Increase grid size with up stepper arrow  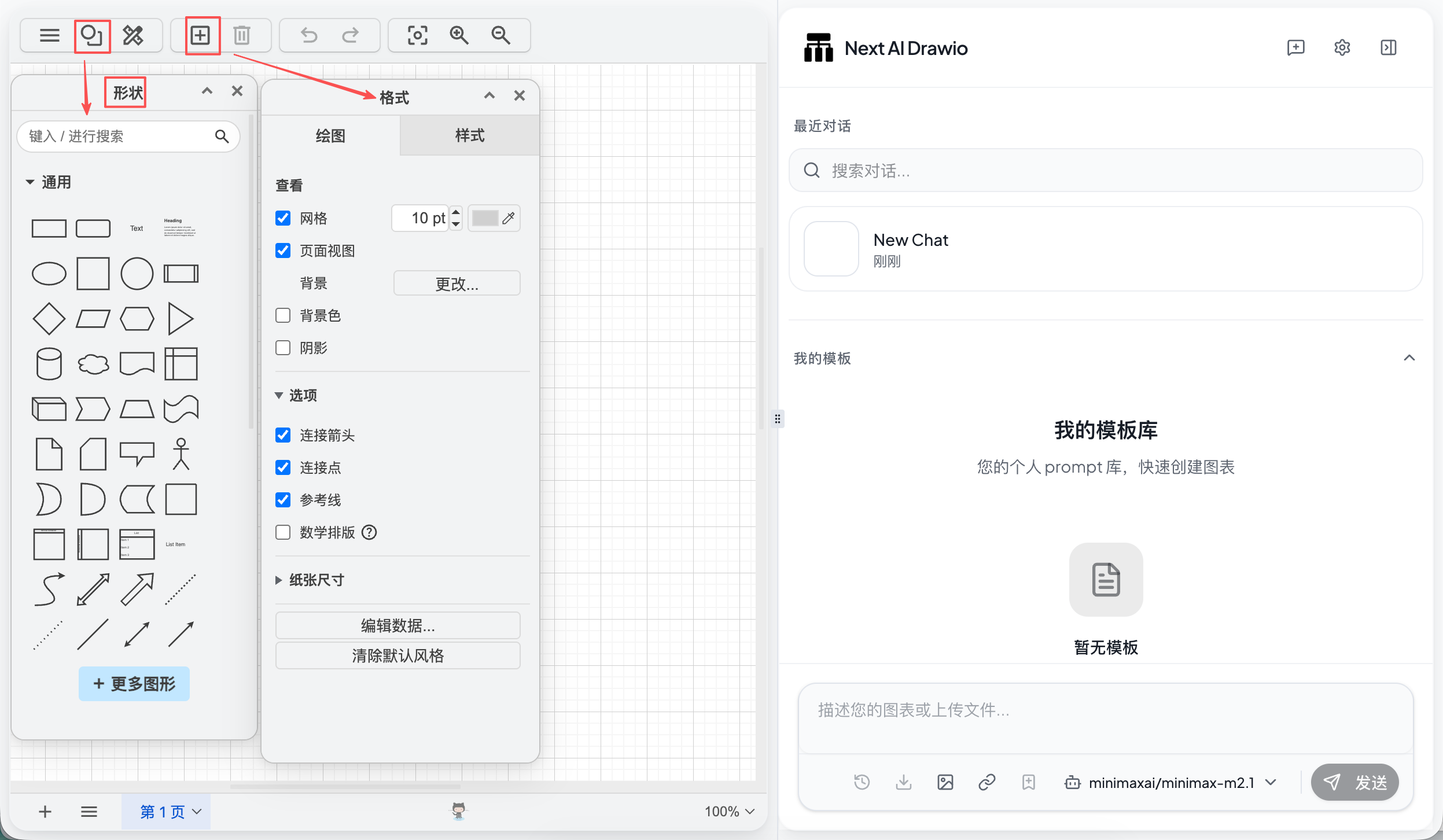click(x=456, y=212)
